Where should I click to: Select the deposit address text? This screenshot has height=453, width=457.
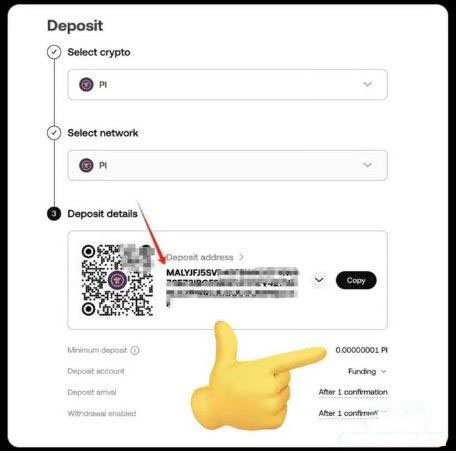pyautogui.click(x=232, y=287)
